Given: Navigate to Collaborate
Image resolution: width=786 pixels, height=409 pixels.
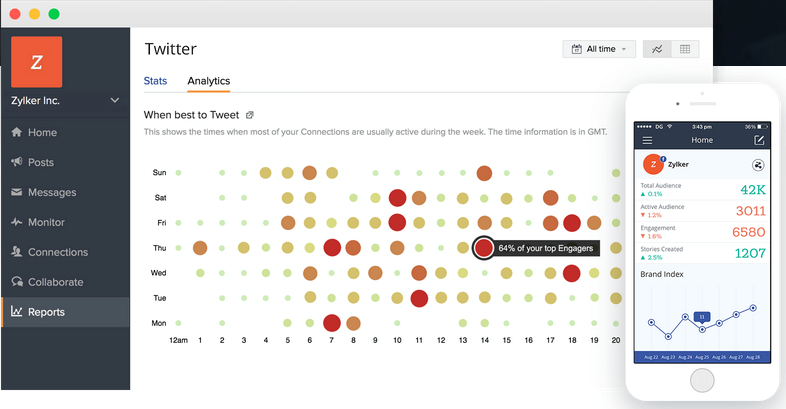Looking at the screenshot, I should 65,282.
